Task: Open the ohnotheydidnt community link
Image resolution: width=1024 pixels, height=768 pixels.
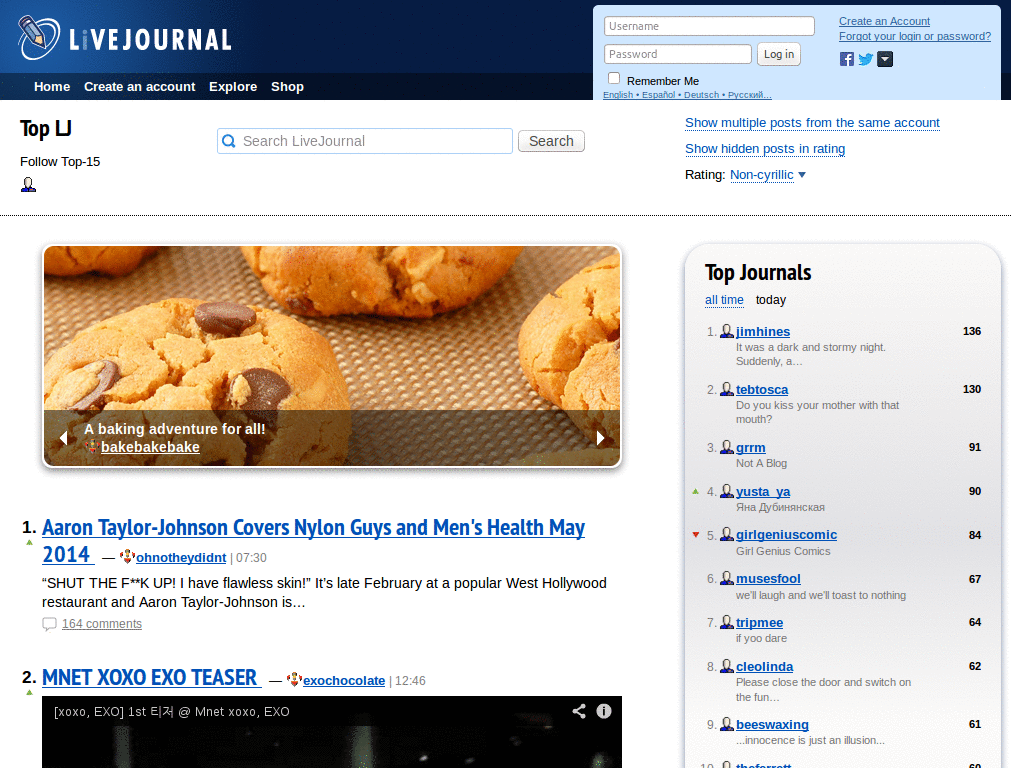Action: [181, 558]
